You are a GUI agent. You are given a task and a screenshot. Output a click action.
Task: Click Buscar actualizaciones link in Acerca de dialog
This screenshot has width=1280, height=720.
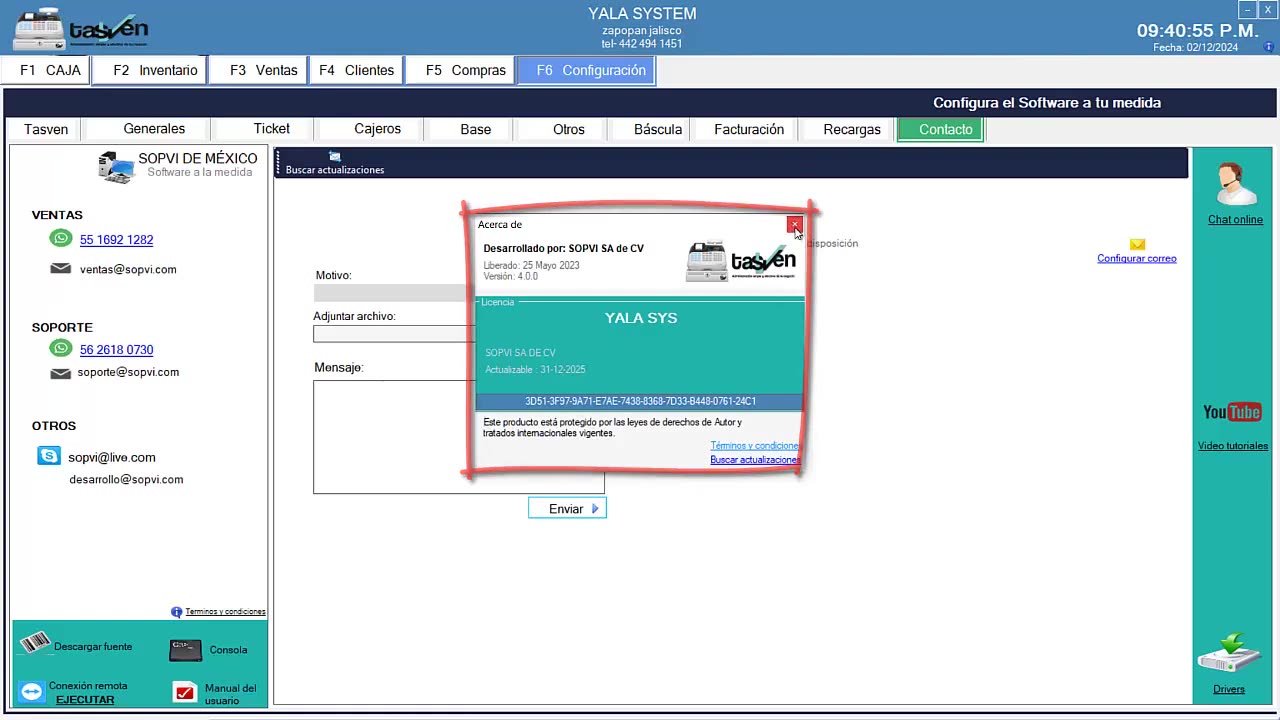tap(755, 460)
